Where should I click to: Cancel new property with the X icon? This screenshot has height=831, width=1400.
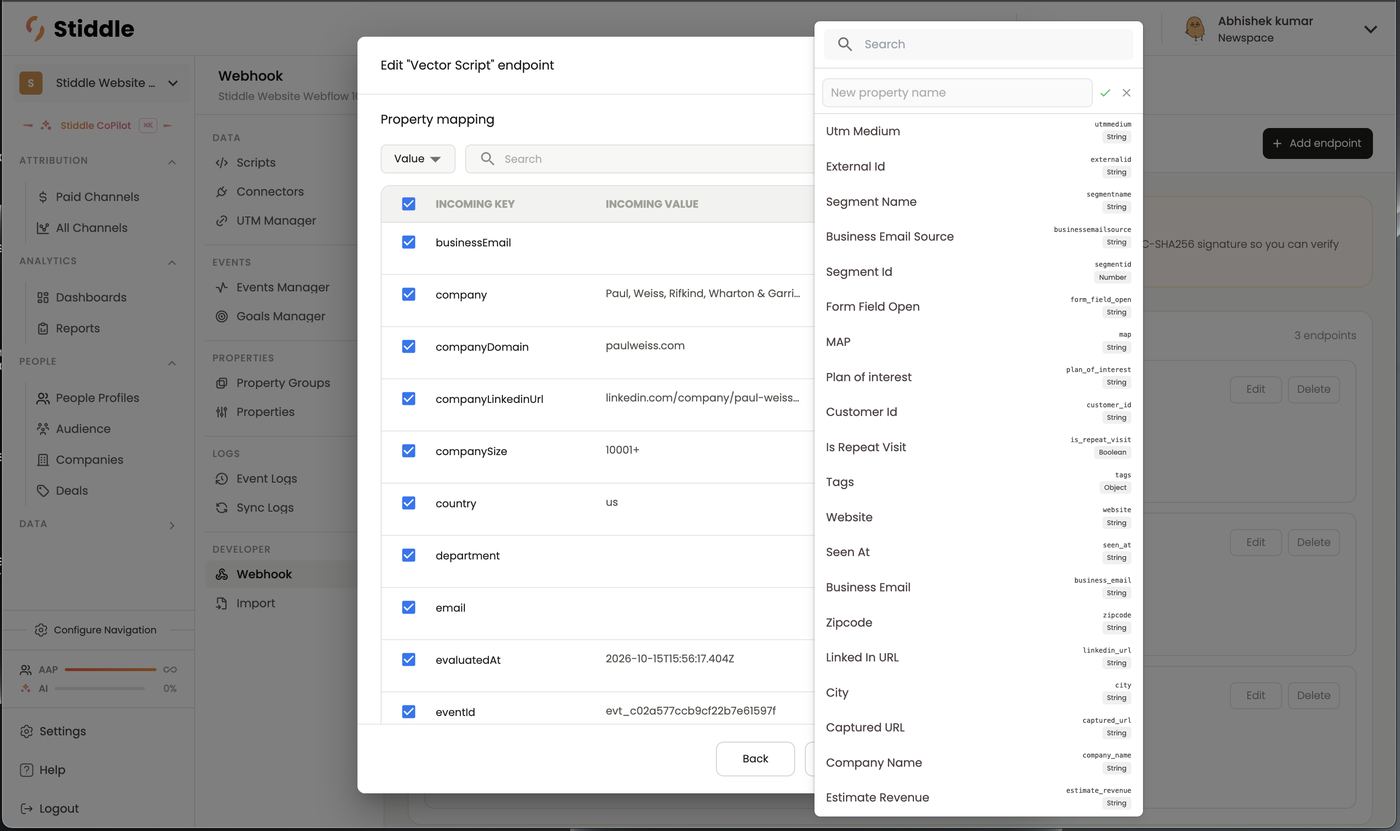point(1126,93)
